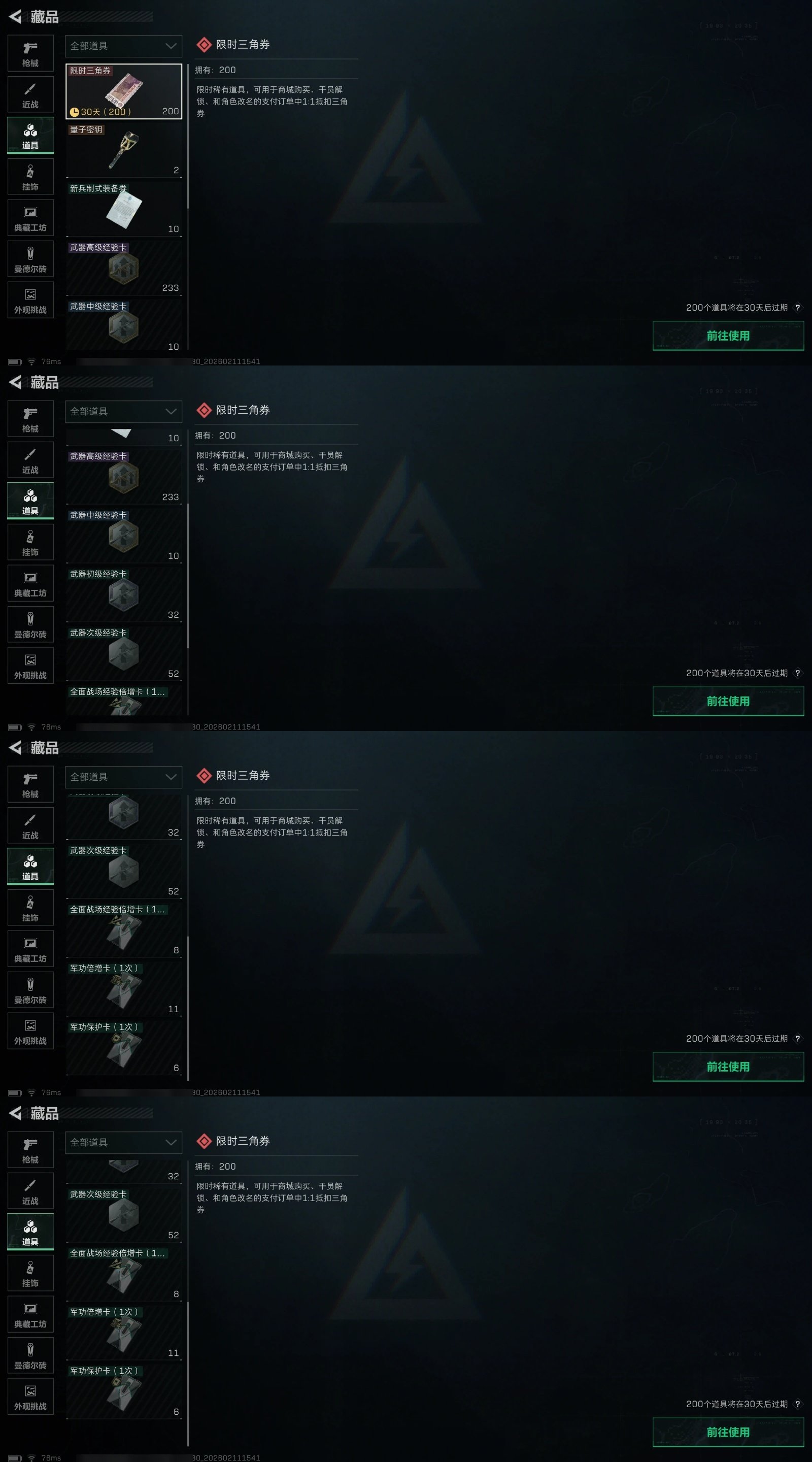812x1462 pixels.
Task: Select the 量子密钥 key item
Action: (x=124, y=150)
